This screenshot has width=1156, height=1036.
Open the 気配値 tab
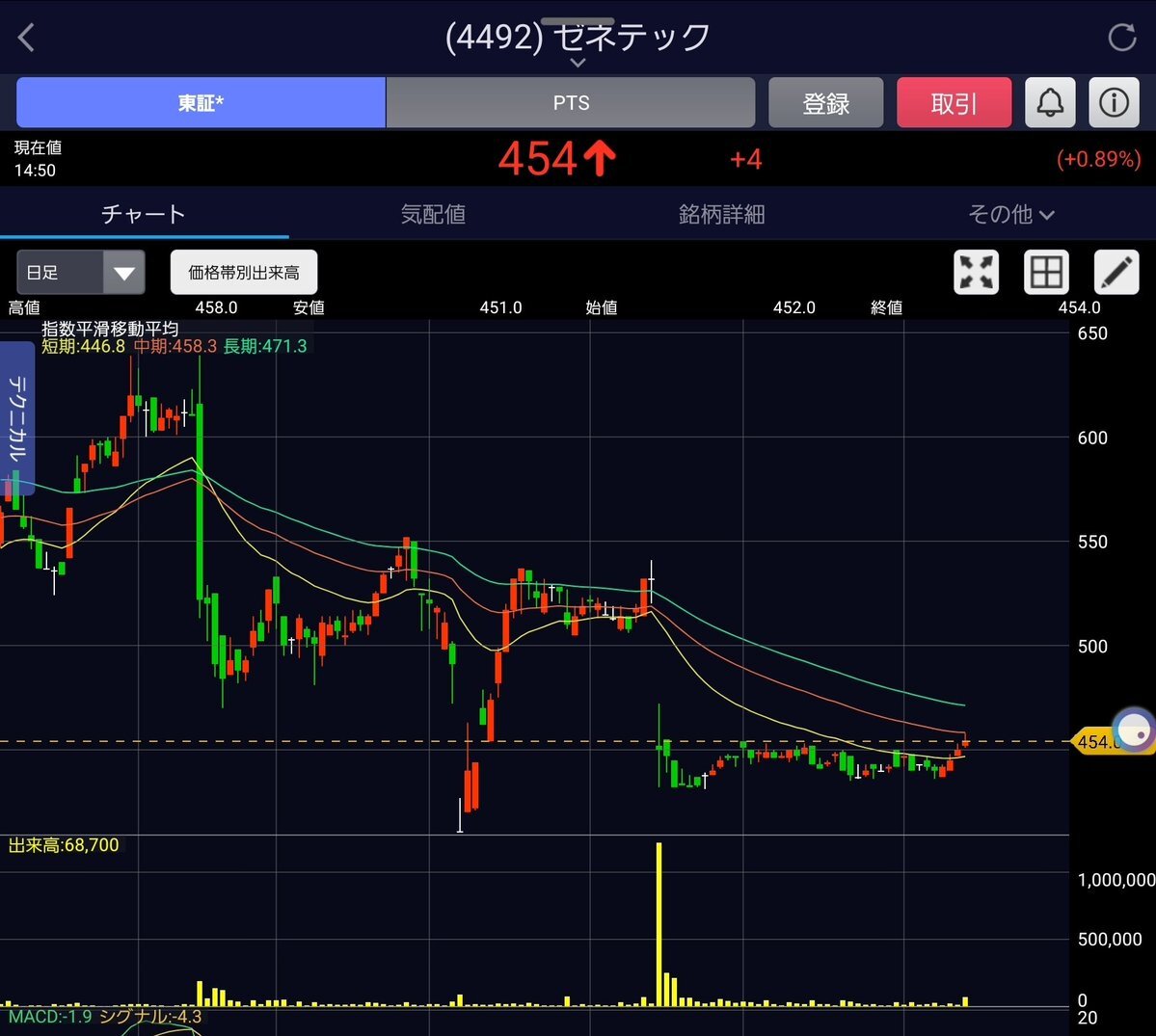click(433, 214)
